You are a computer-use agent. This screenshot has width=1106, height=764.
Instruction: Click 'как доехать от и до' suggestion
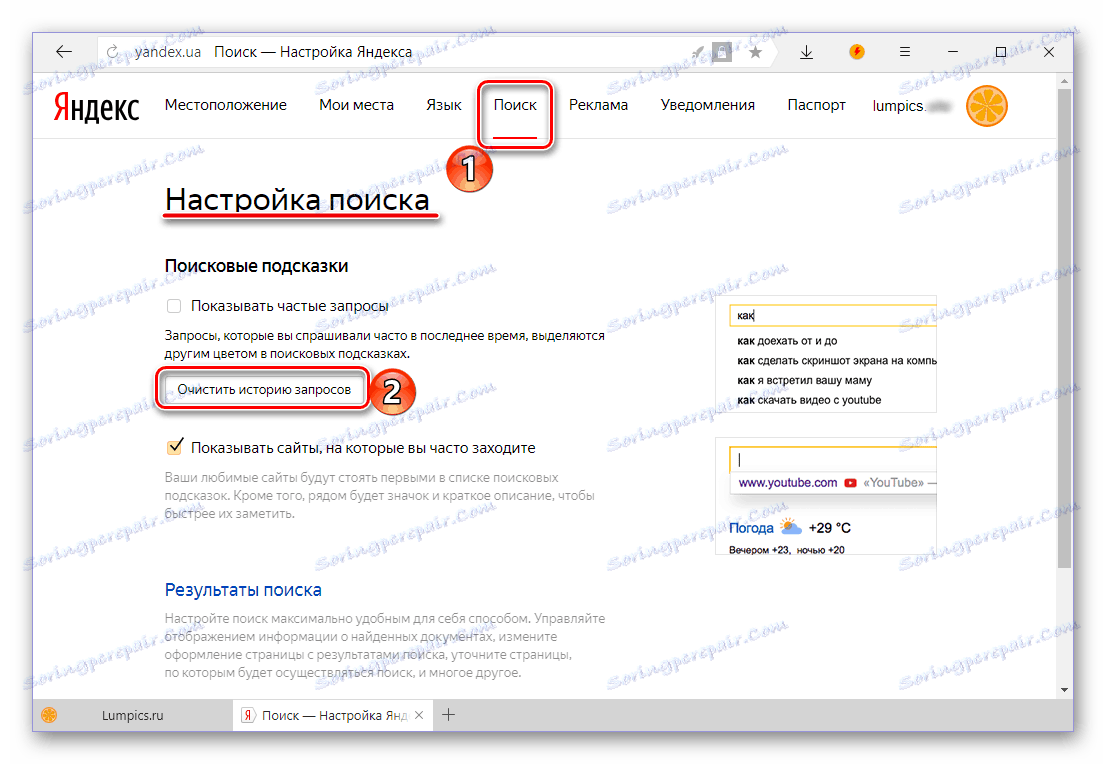coord(787,341)
